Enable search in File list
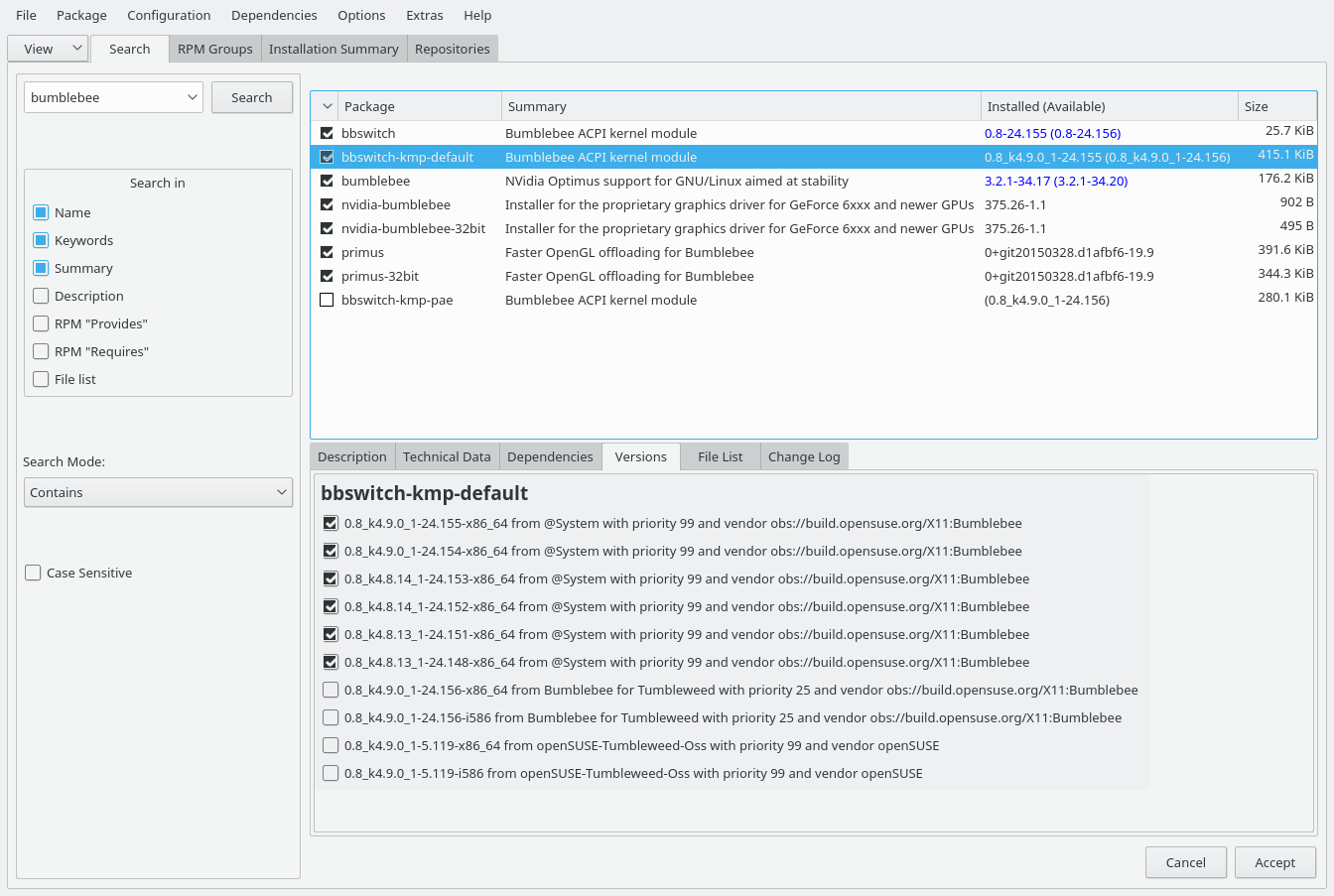The width and height of the screenshot is (1334, 896). 41,379
